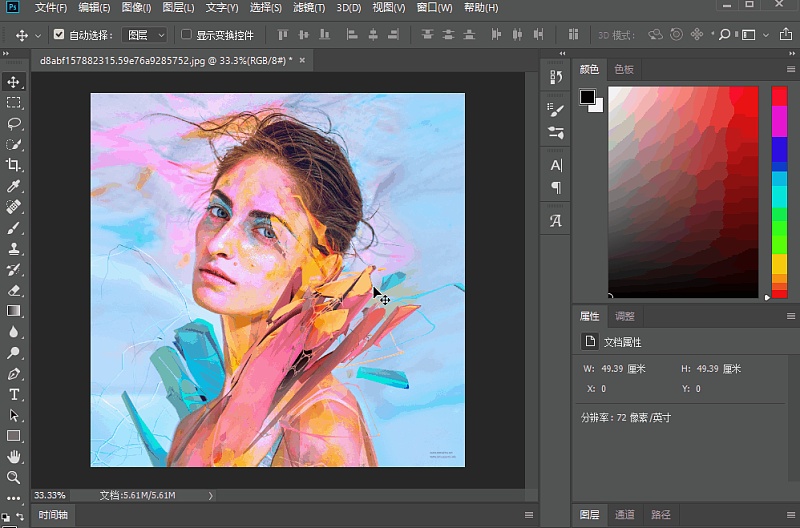Screen dimensions: 800x528
Task: Open the Character panel (A|) icon
Action: [x=556, y=165]
